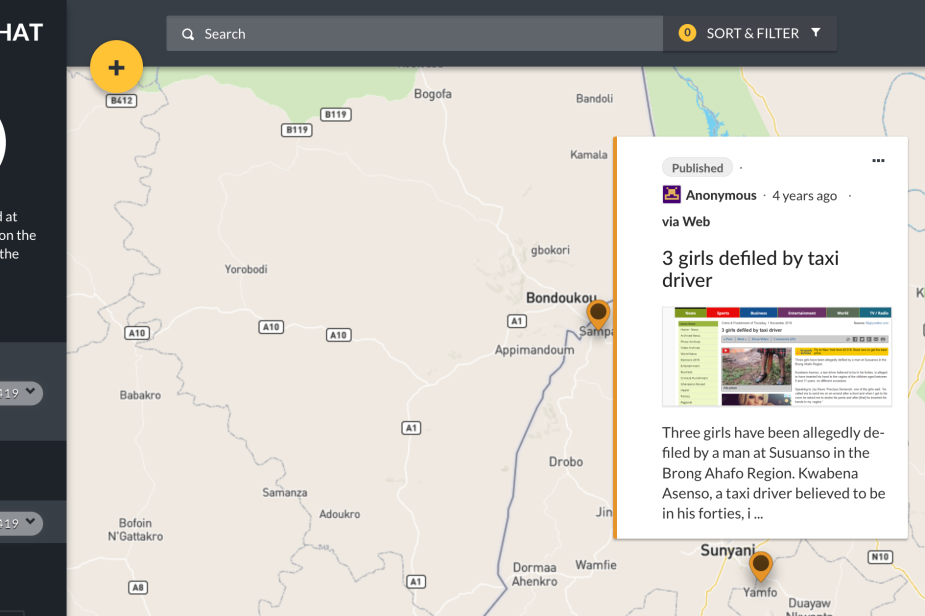Click the 4 years ago timestamp
Image resolution: width=925 pixels, height=616 pixels.
(804, 195)
